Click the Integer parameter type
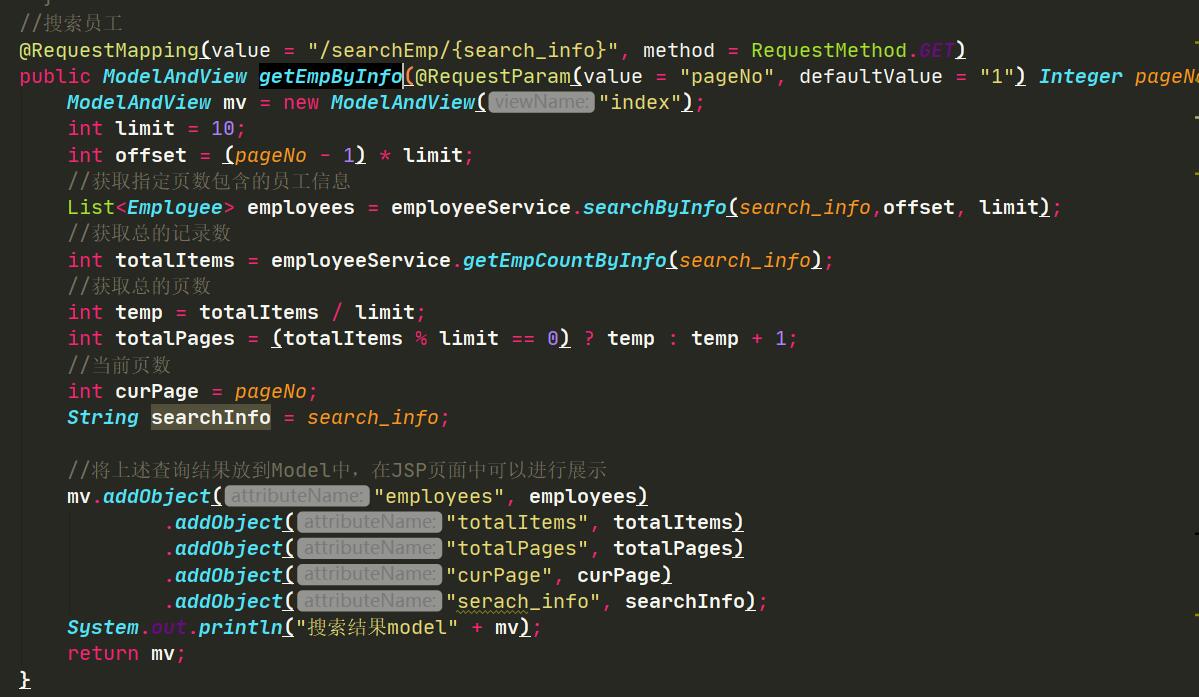The width and height of the screenshot is (1199, 697). click(1080, 76)
